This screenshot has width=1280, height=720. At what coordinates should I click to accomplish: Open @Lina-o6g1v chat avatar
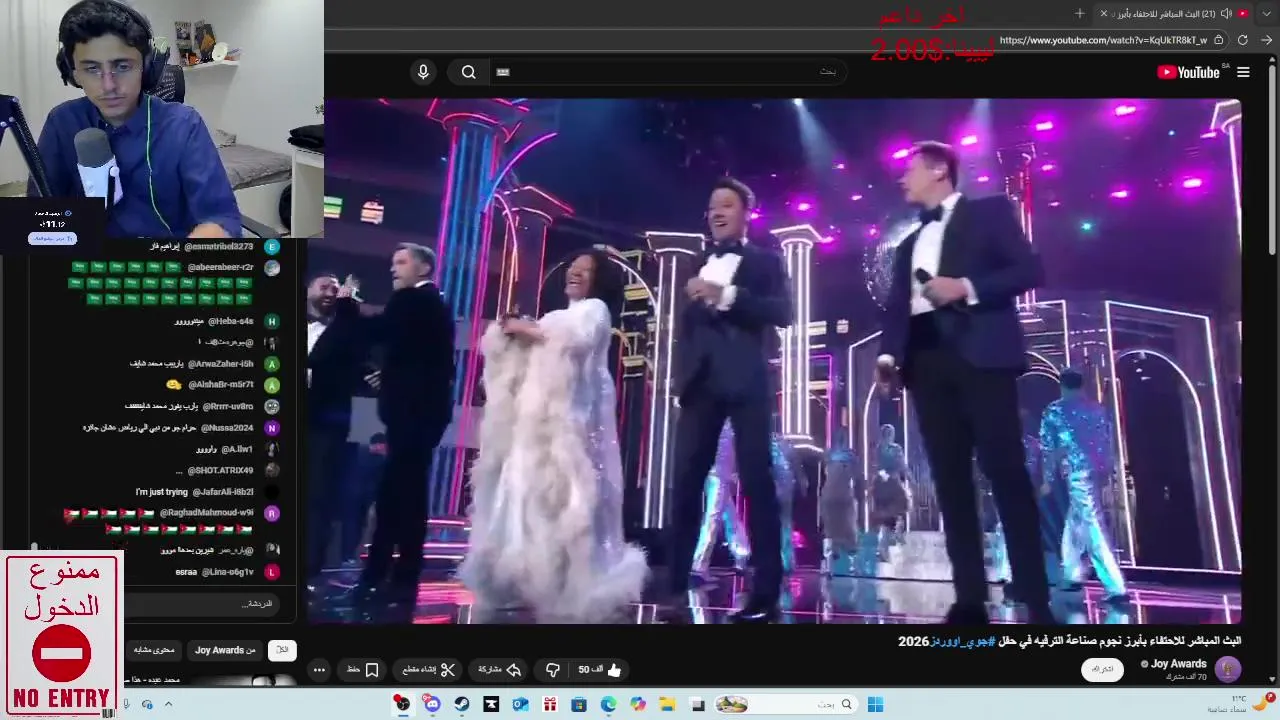272,572
